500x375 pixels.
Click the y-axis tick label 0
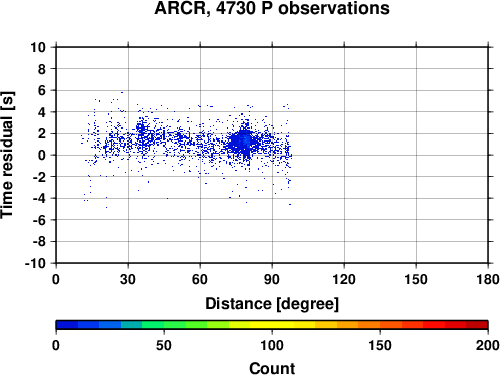(x=42, y=155)
